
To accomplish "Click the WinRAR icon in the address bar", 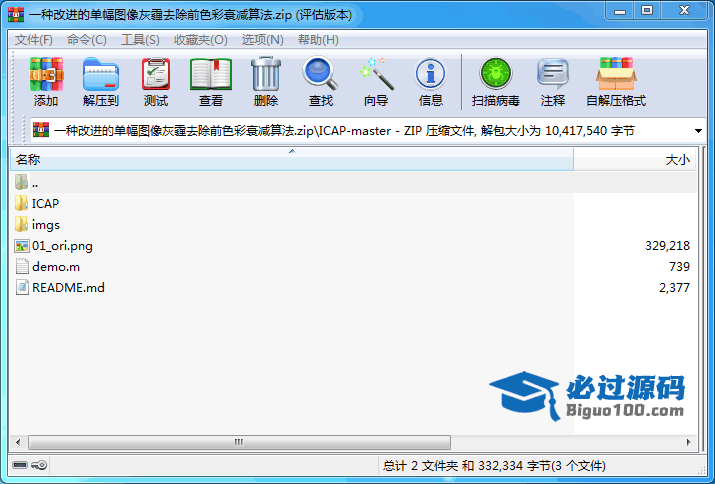I will tap(41, 130).
